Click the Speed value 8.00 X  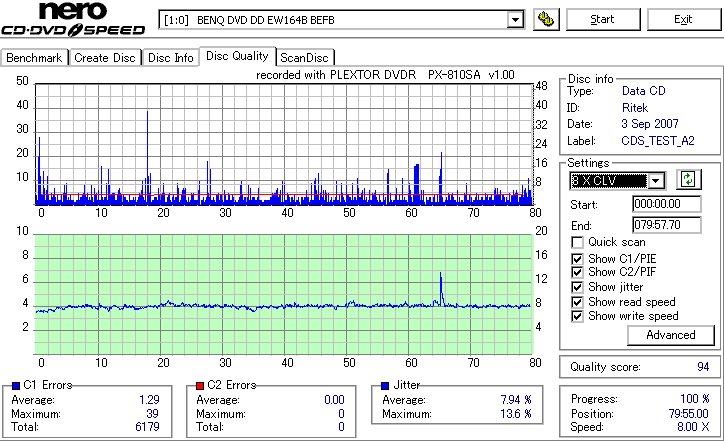[x=693, y=427]
